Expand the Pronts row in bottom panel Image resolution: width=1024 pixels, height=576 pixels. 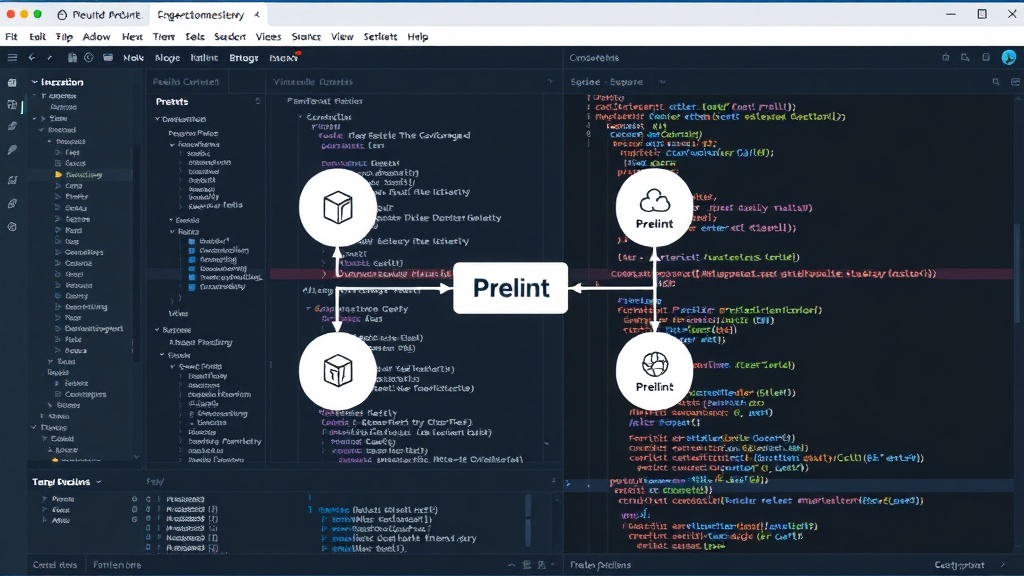click(44, 499)
